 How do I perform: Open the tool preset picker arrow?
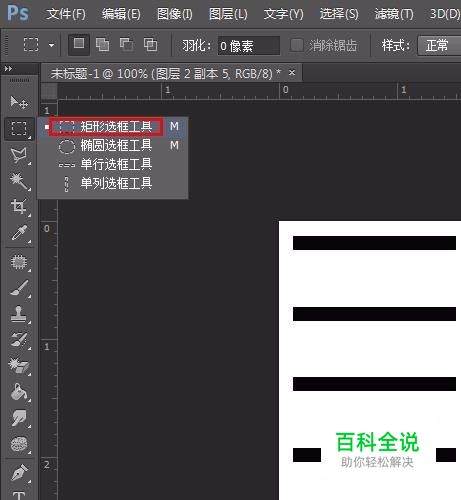(x=51, y=45)
